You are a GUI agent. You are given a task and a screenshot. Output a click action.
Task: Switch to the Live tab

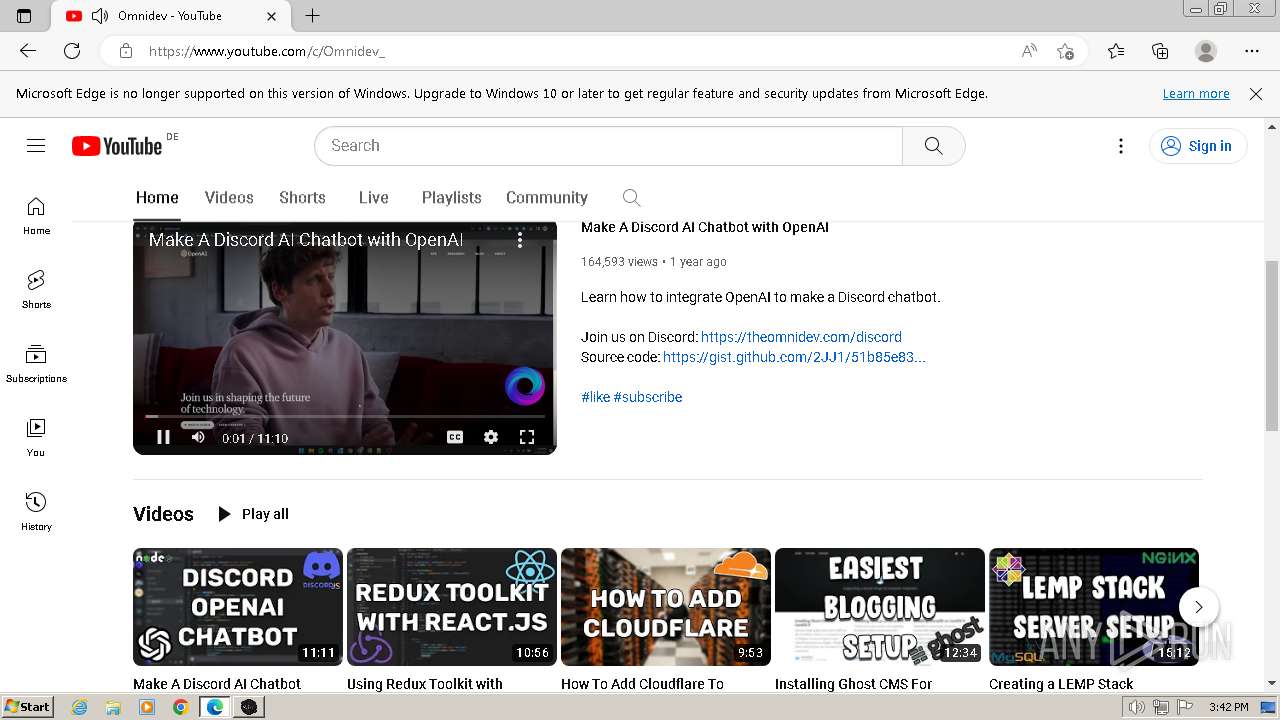coord(374,197)
